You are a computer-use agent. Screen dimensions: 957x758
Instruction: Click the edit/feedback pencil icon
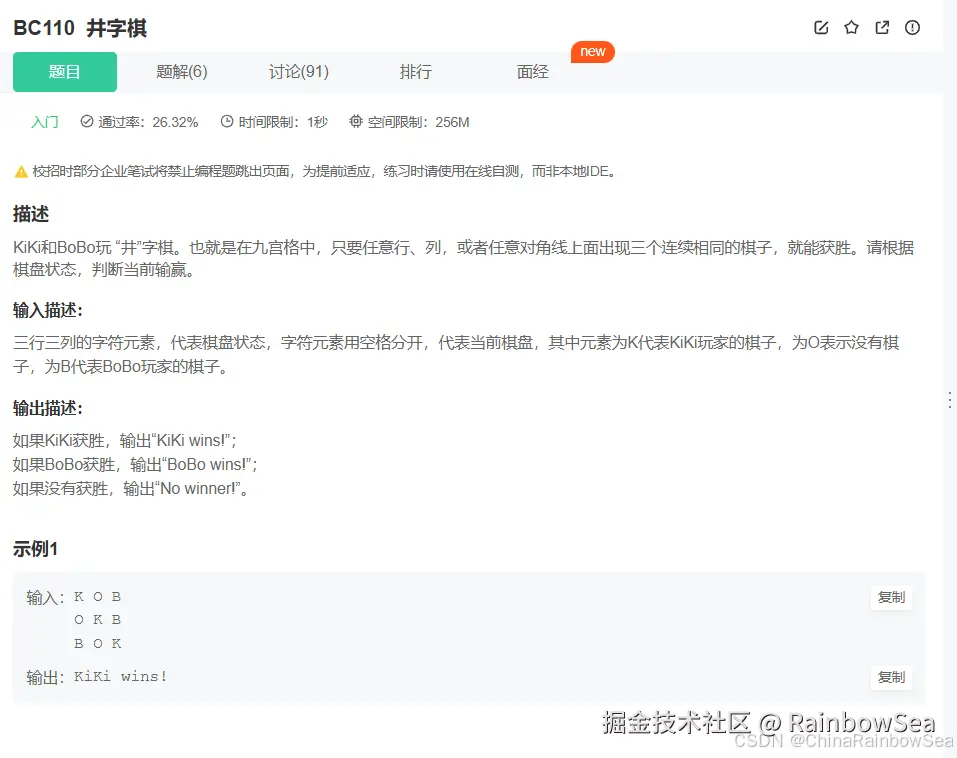820,28
